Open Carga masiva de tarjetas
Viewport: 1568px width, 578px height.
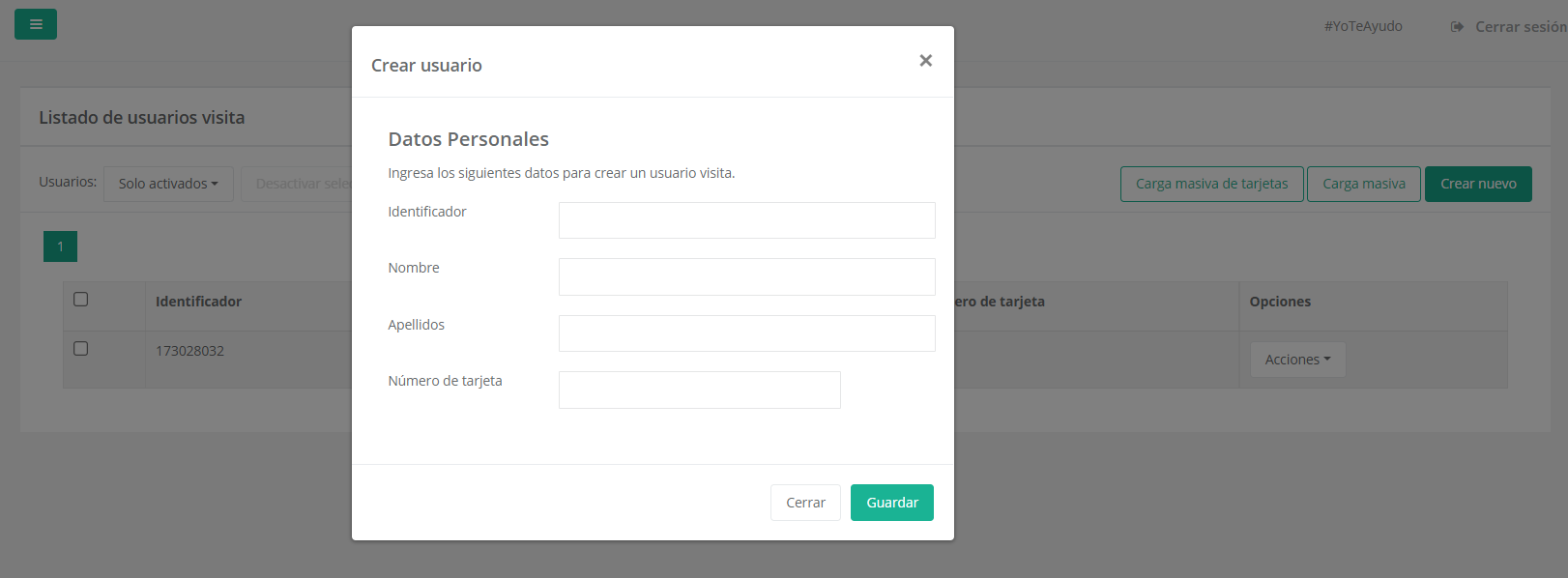(1211, 184)
